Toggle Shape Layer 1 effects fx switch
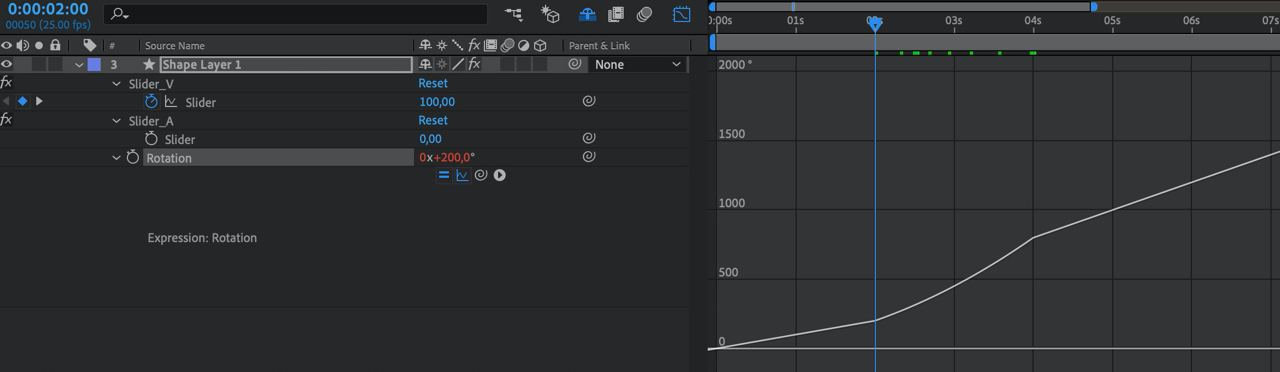The image size is (1280, 372). point(474,64)
